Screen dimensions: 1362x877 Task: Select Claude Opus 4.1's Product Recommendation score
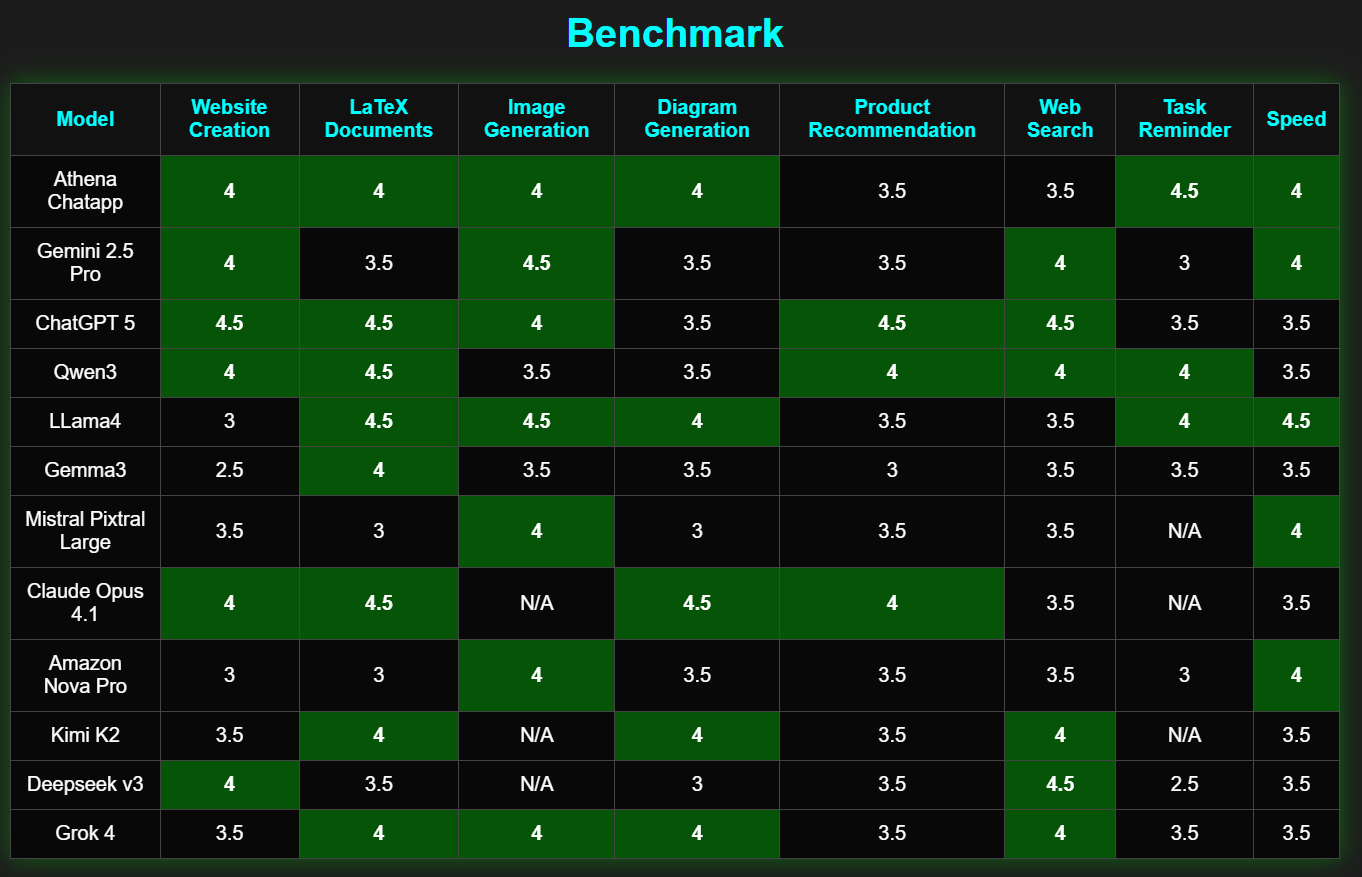click(892, 603)
